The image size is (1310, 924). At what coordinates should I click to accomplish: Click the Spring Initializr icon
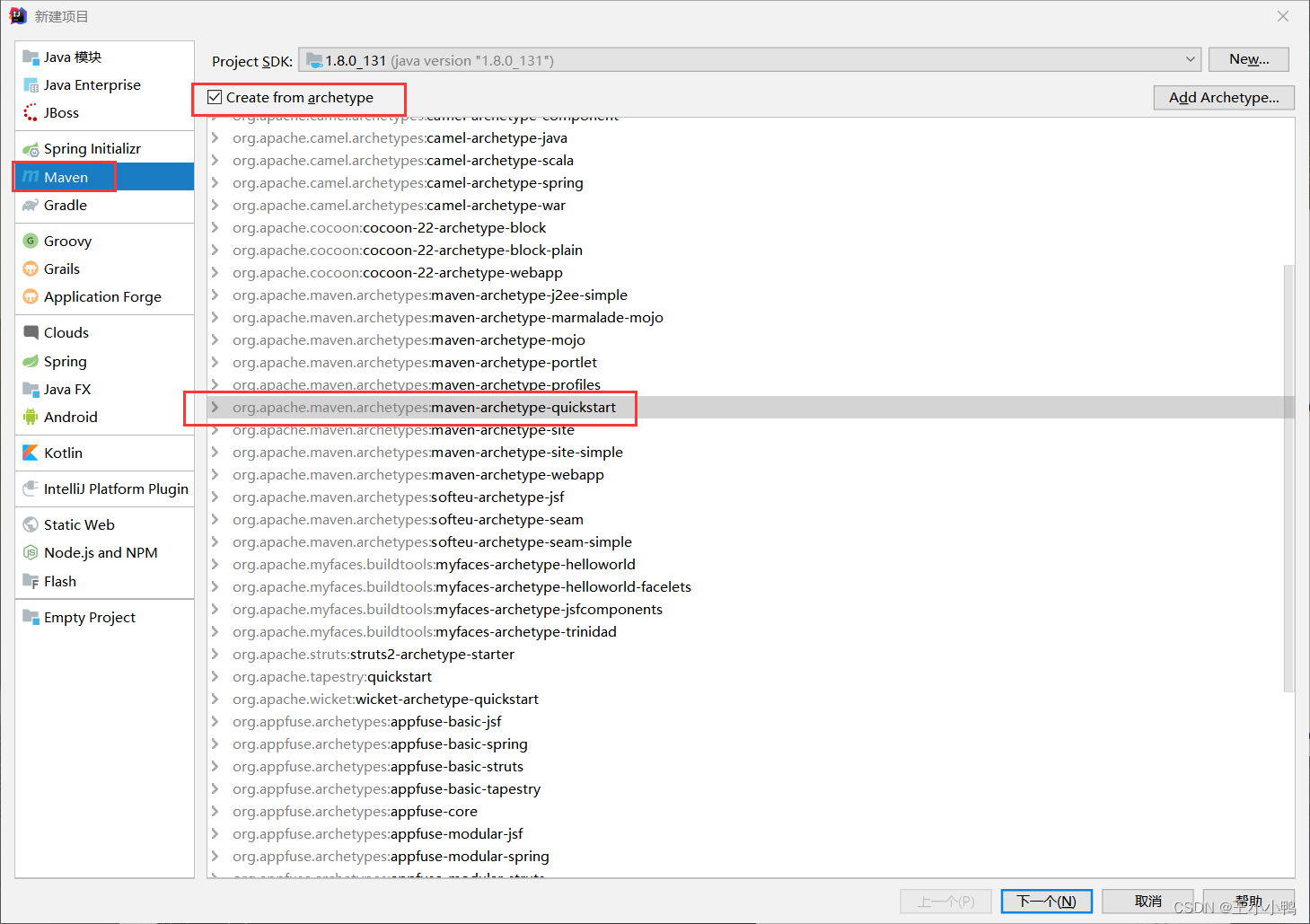31,148
